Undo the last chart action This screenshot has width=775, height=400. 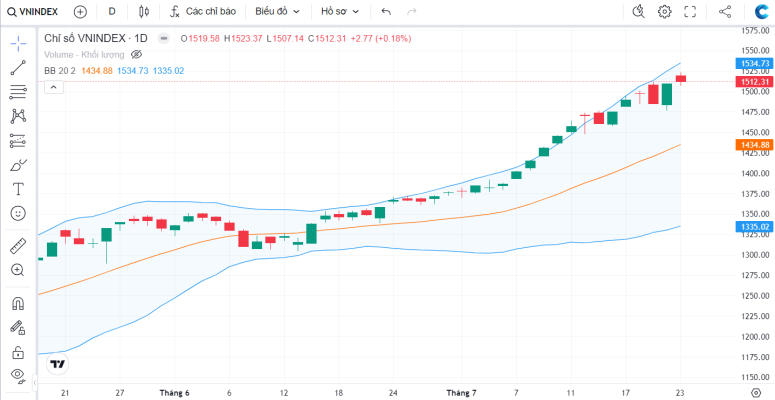(387, 11)
